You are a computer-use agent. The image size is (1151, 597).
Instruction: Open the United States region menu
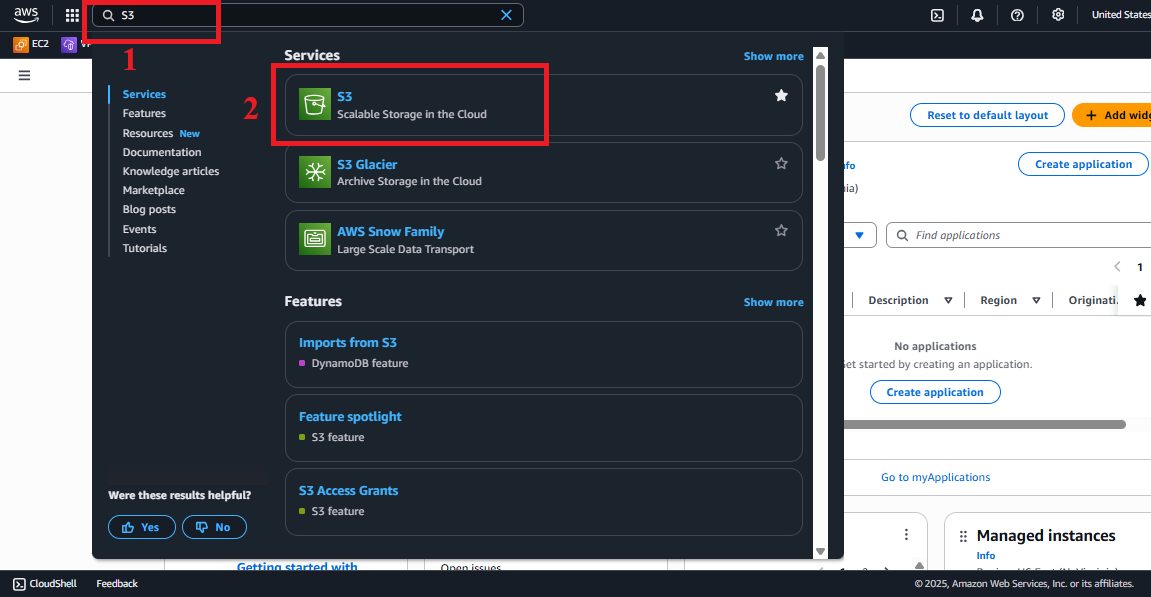coord(1121,15)
